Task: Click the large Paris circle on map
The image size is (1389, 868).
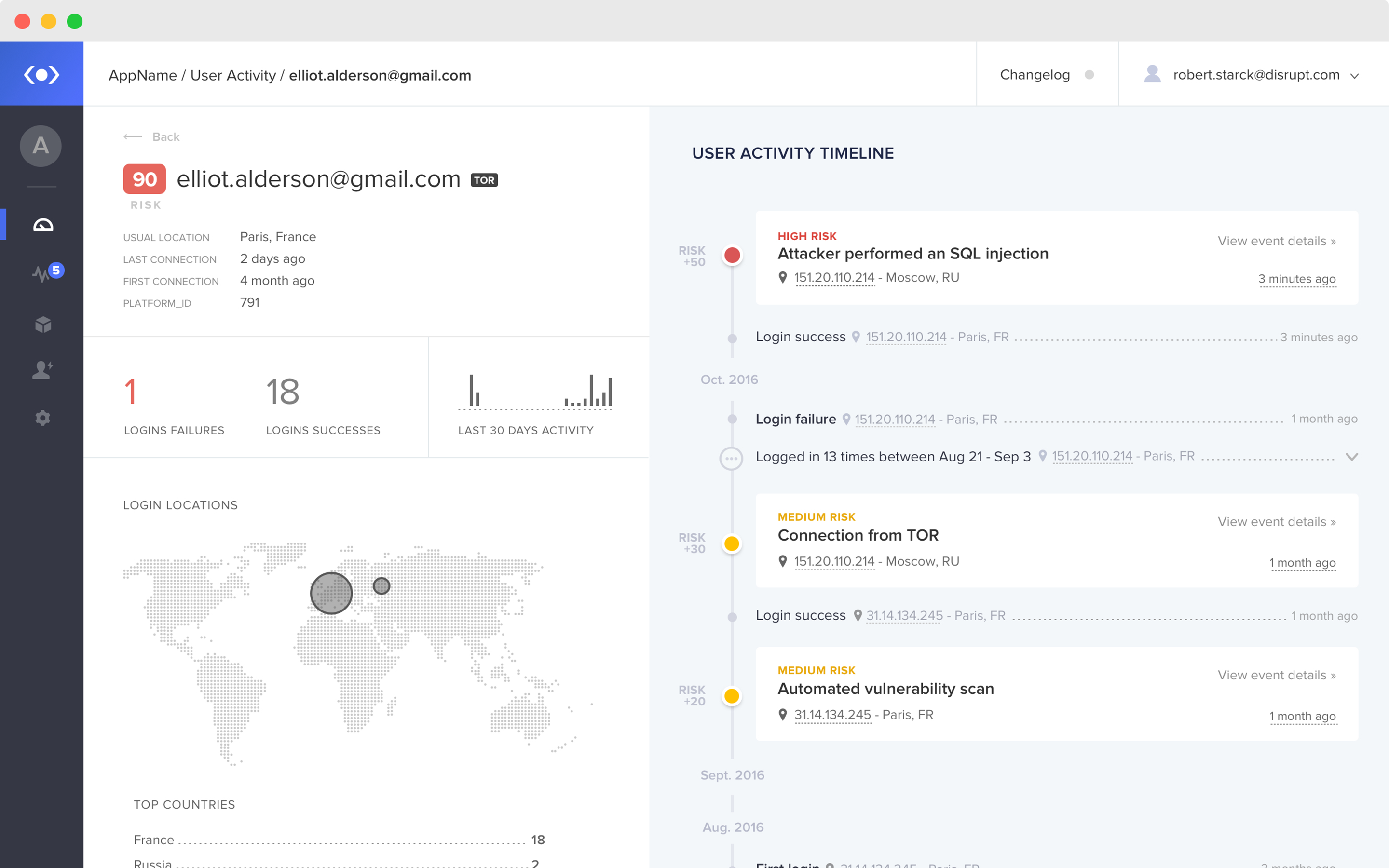Action: point(331,593)
